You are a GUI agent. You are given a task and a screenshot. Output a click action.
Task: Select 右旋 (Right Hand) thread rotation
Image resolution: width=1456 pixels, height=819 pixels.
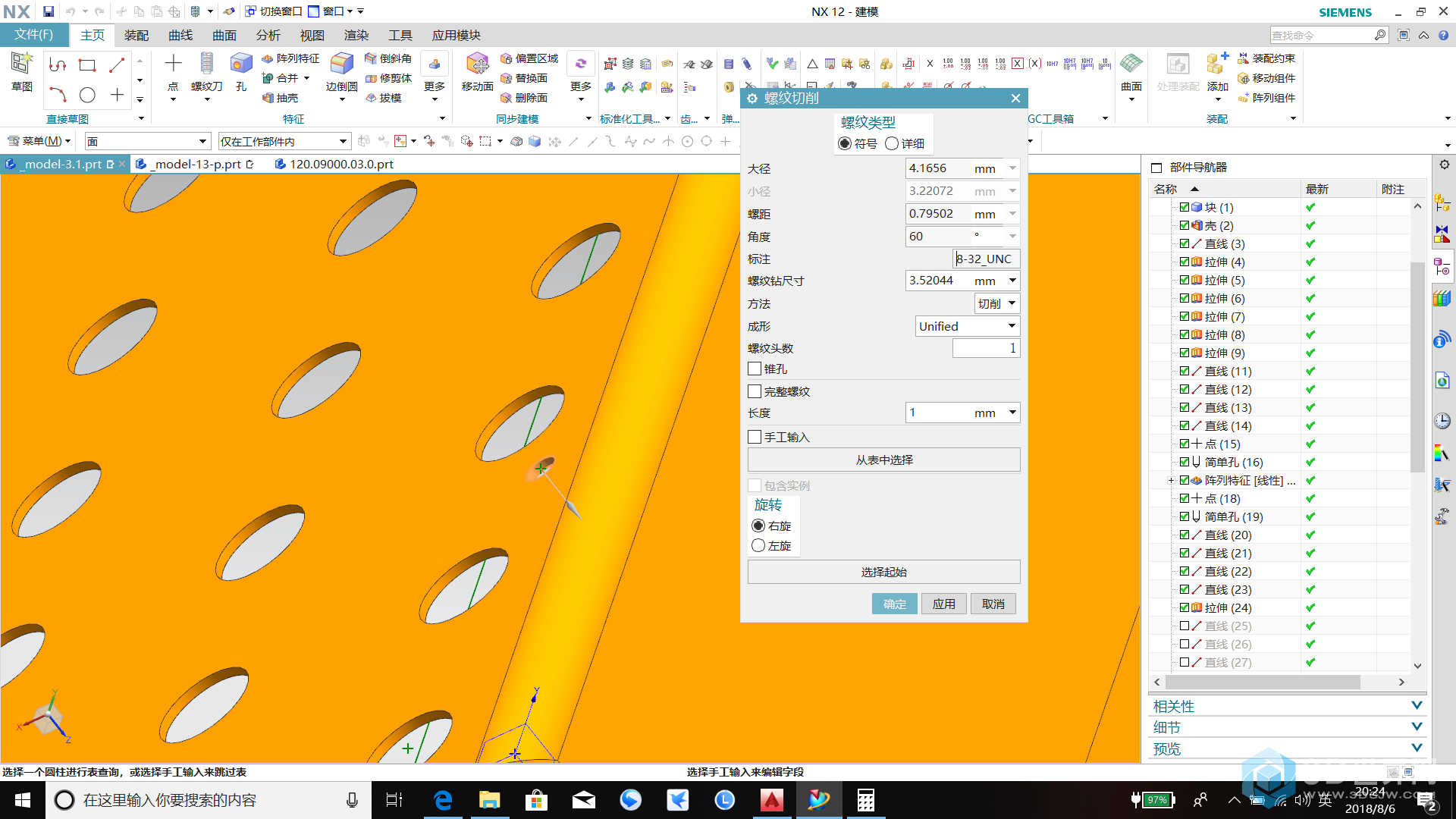(x=758, y=525)
